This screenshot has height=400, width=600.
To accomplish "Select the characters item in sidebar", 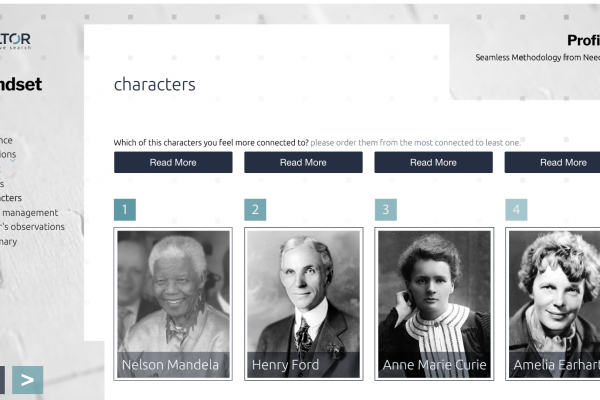I will coord(11,198).
